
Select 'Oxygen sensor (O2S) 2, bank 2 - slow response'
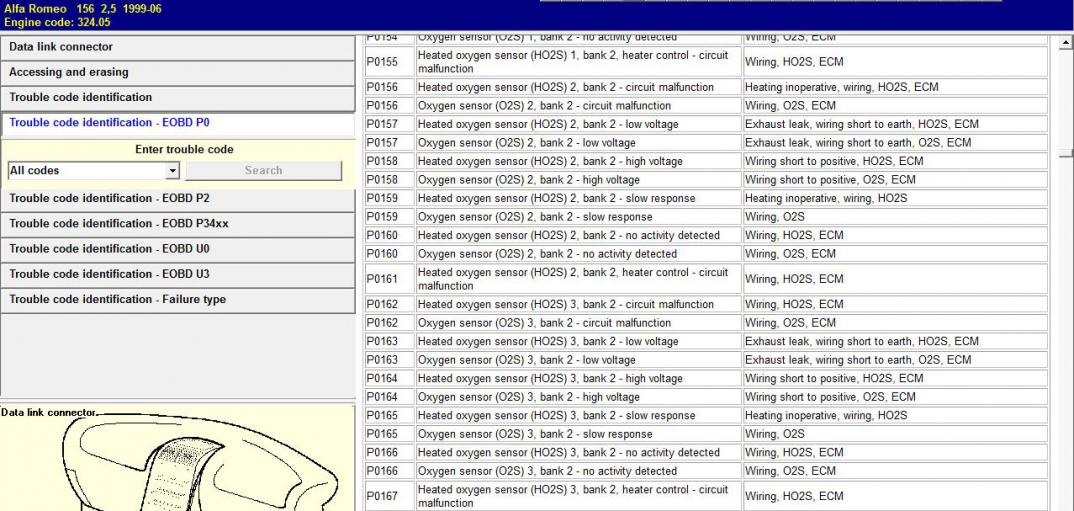[x=579, y=216]
